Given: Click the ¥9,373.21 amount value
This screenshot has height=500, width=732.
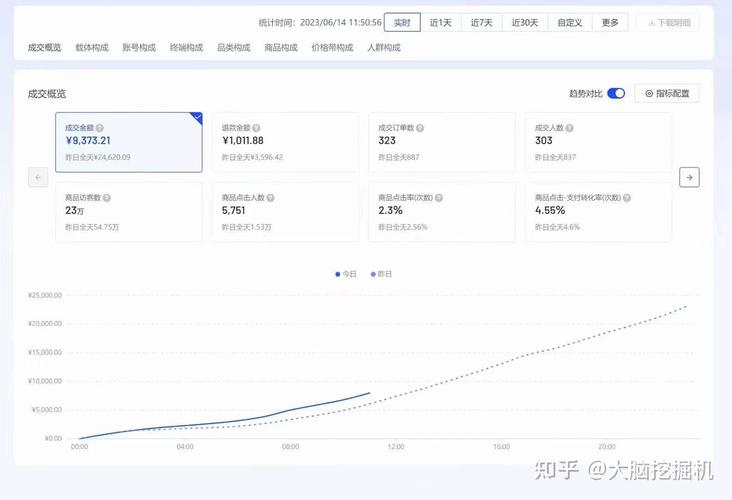Looking at the screenshot, I should pyautogui.click(x=88, y=141).
